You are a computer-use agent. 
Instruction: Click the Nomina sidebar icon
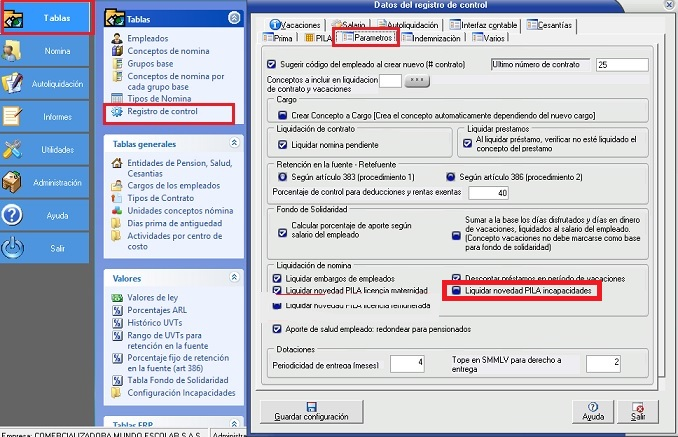pyautogui.click(x=14, y=51)
